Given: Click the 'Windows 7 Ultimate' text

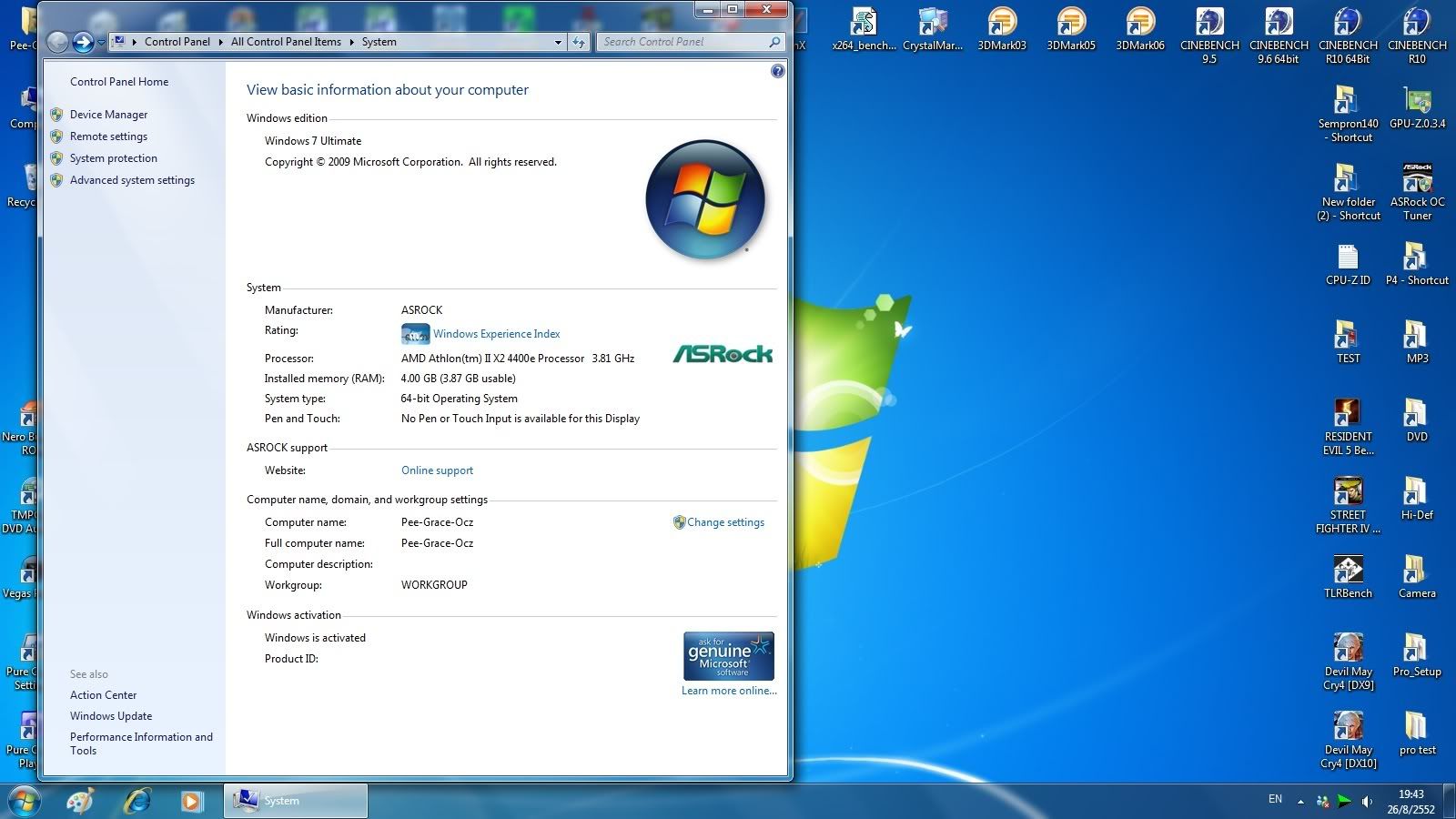Looking at the screenshot, I should pyautogui.click(x=313, y=141).
